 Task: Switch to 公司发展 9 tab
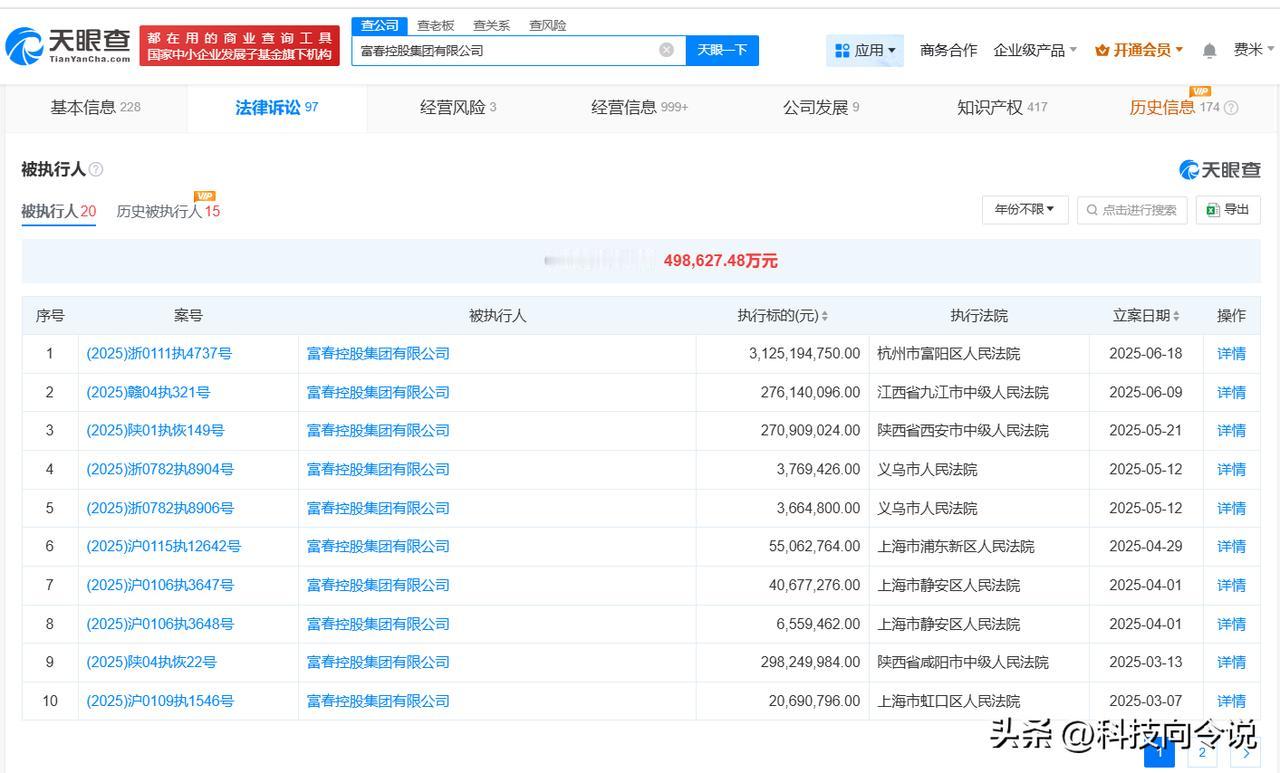pyautogui.click(x=821, y=108)
